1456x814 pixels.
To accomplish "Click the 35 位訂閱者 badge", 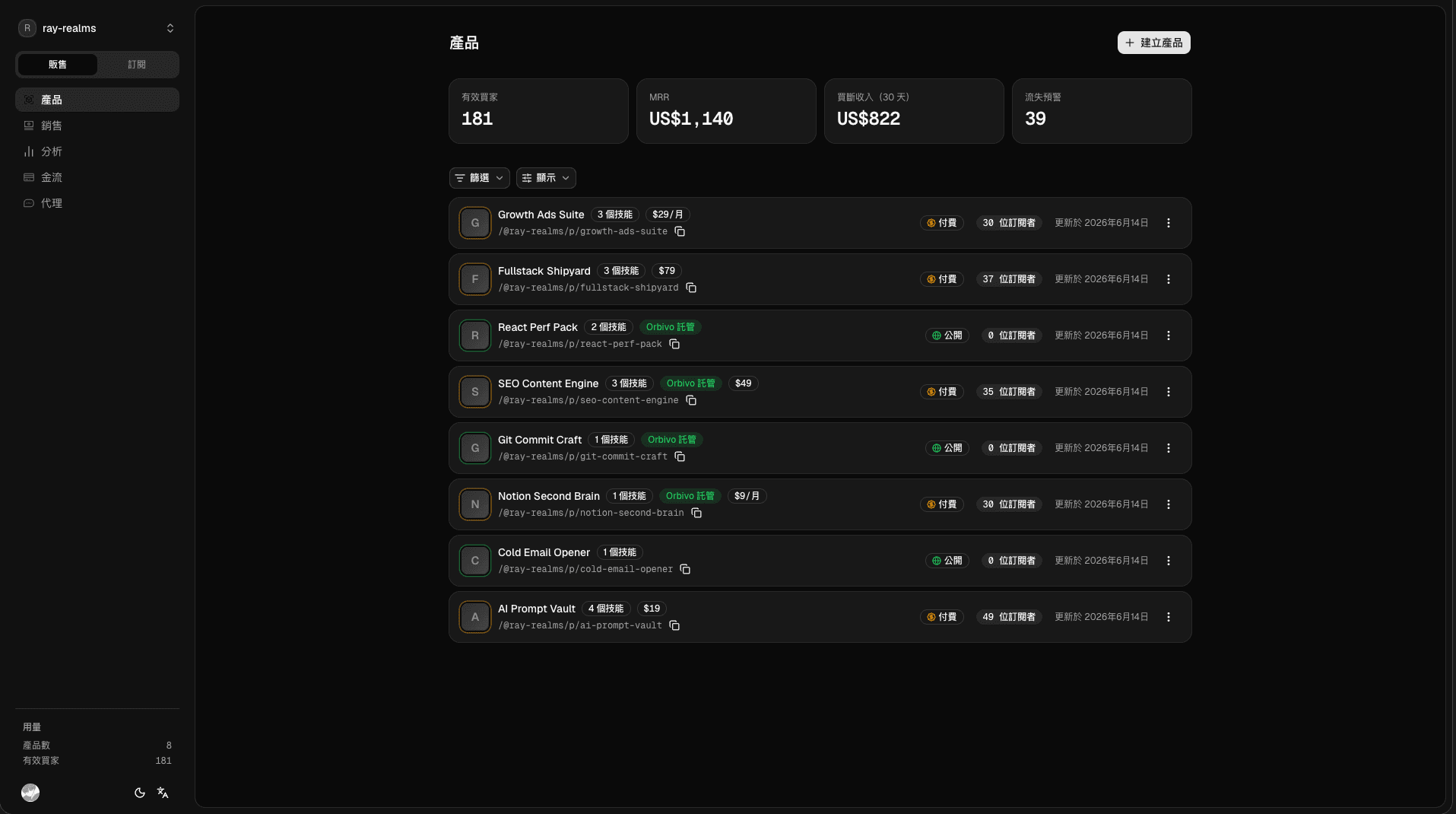I will pyautogui.click(x=1009, y=392).
